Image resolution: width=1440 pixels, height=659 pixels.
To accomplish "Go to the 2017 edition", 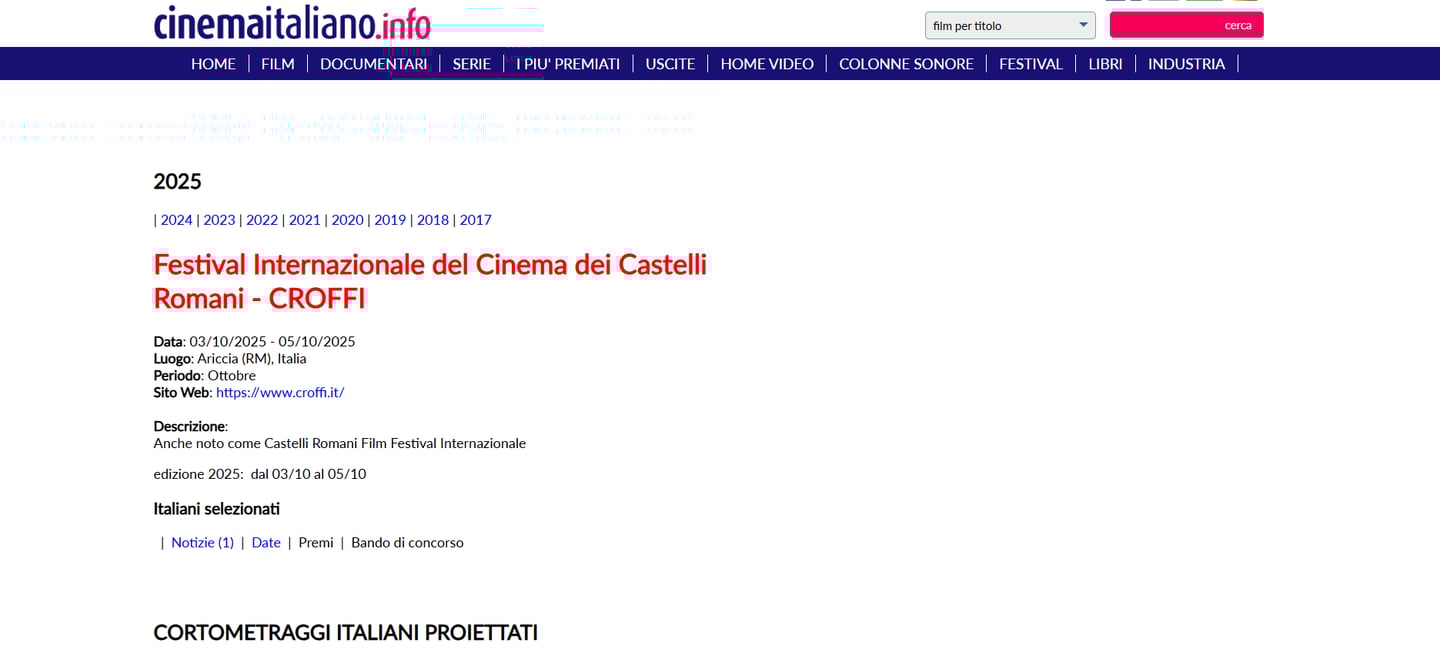I will pyautogui.click(x=476, y=220).
